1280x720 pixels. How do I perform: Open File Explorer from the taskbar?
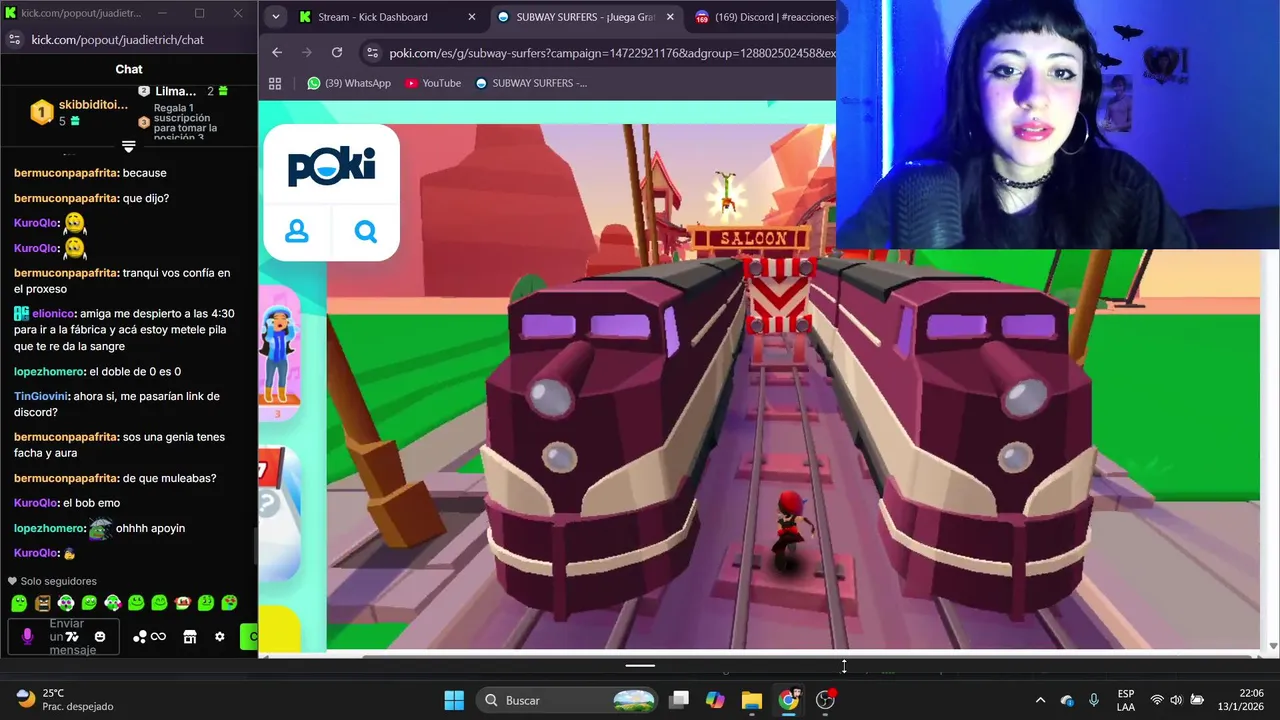[752, 700]
